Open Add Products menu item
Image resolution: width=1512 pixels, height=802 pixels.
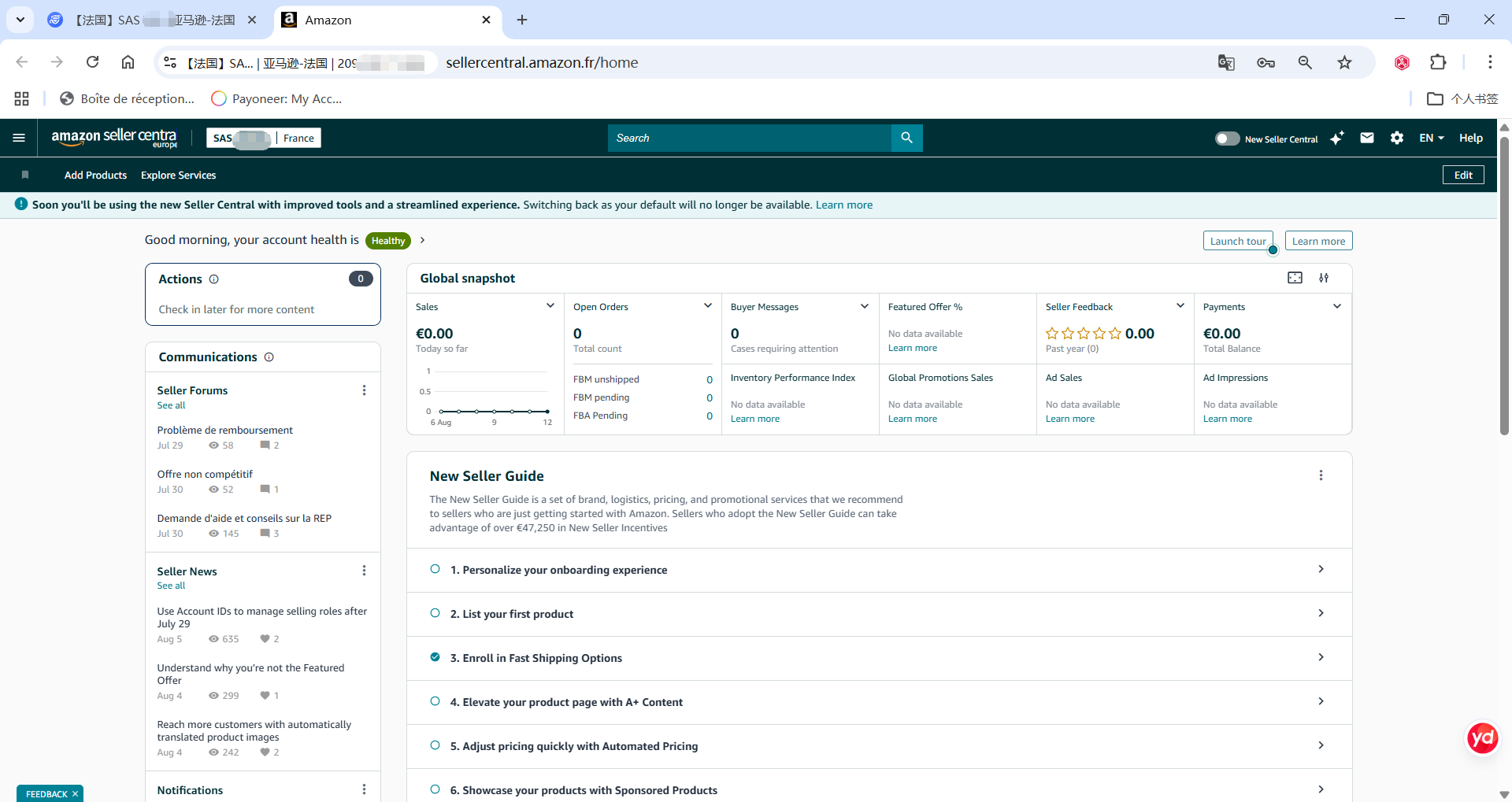pyautogui.click(x=95, y=175)
